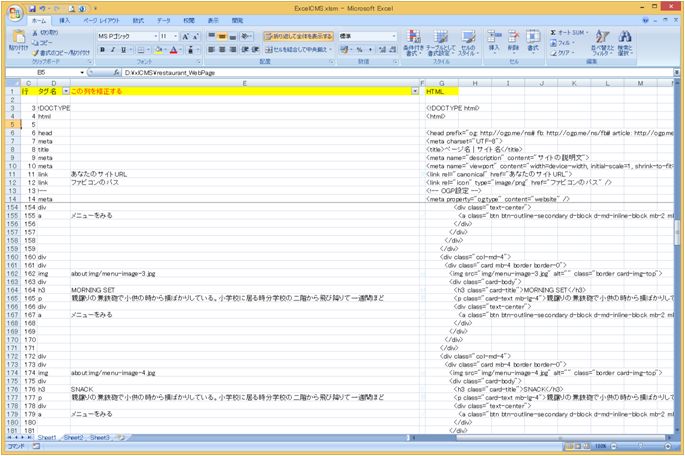685x456 pixels.
Task: Open Cell Styles gallery
Action: pos(468,43)
